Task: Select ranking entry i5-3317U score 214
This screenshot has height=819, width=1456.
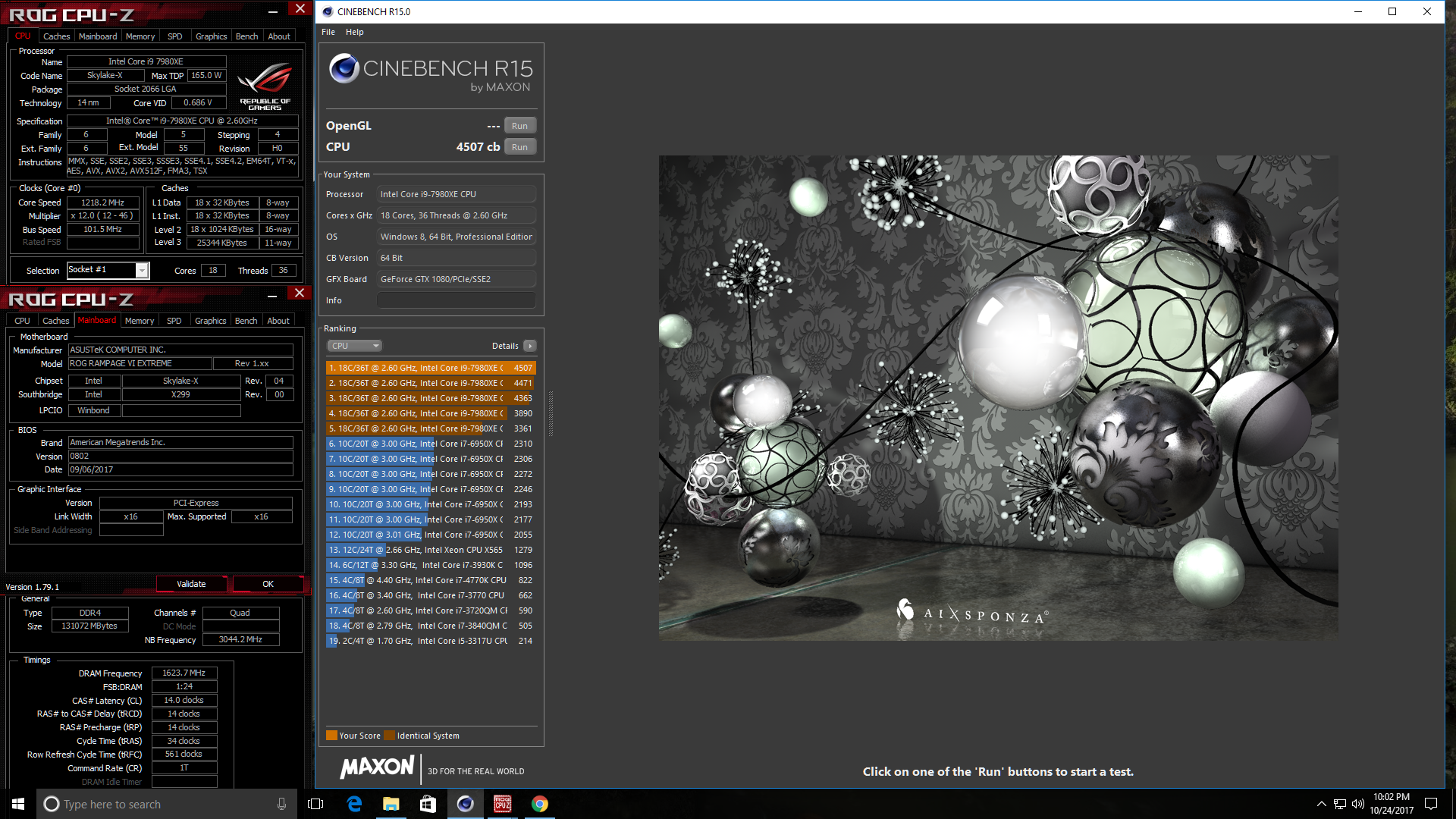Action: (x=431, y=641)
